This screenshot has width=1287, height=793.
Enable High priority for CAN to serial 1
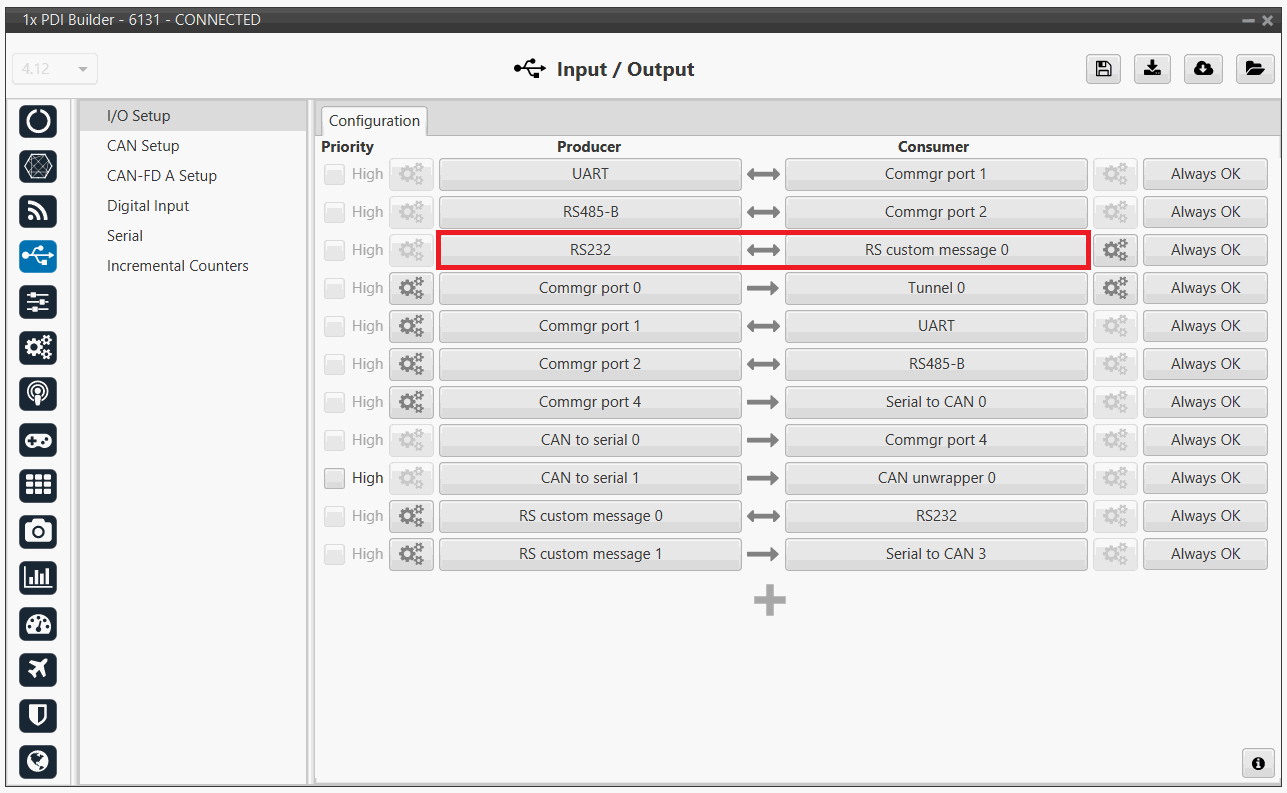(x=334, y=478)
